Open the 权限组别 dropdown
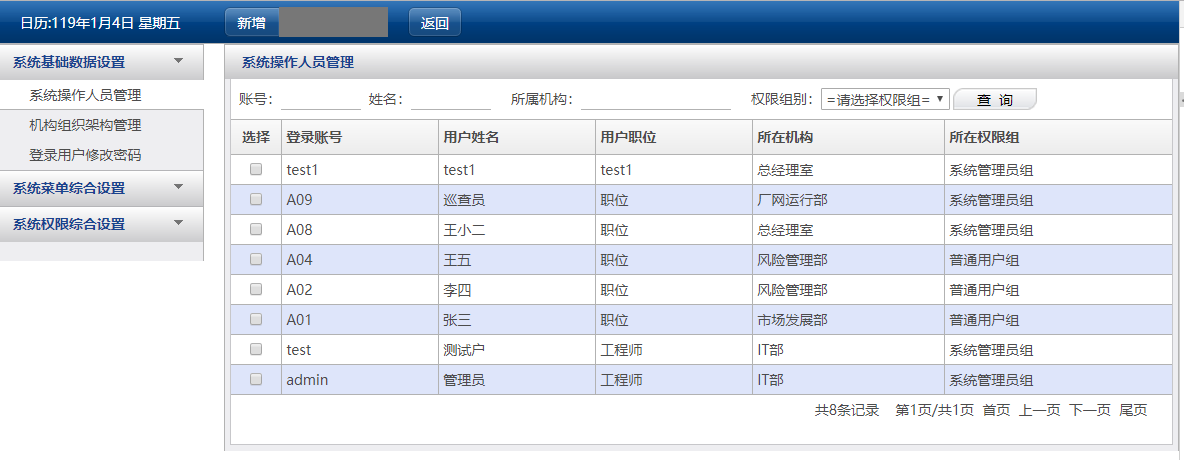Screen dimensions: 1184x460 pyautogui.click(x=885, y=99)
